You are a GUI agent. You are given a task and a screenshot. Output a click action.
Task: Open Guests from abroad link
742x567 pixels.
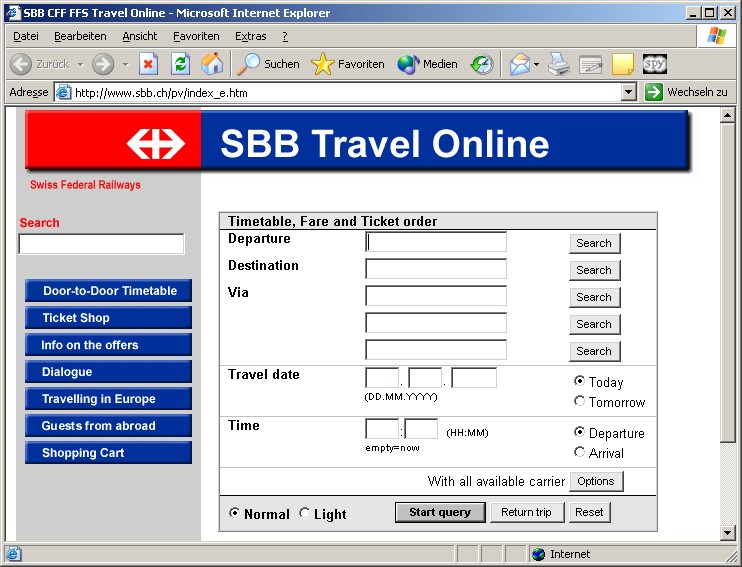pos(108,425)
